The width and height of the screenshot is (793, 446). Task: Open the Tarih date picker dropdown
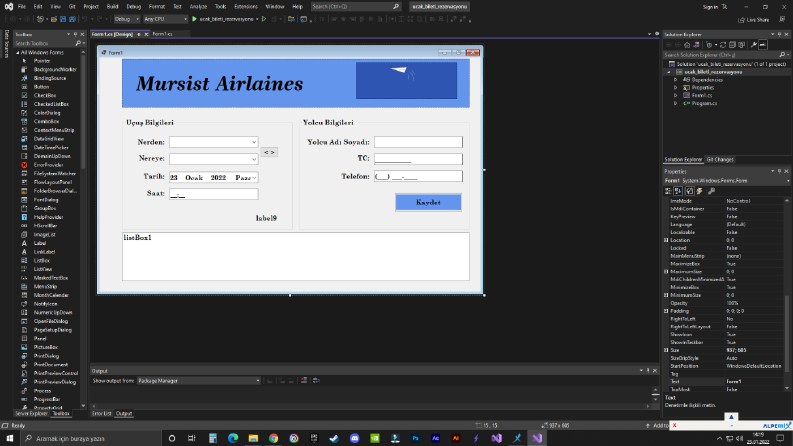tap(254, 177)
